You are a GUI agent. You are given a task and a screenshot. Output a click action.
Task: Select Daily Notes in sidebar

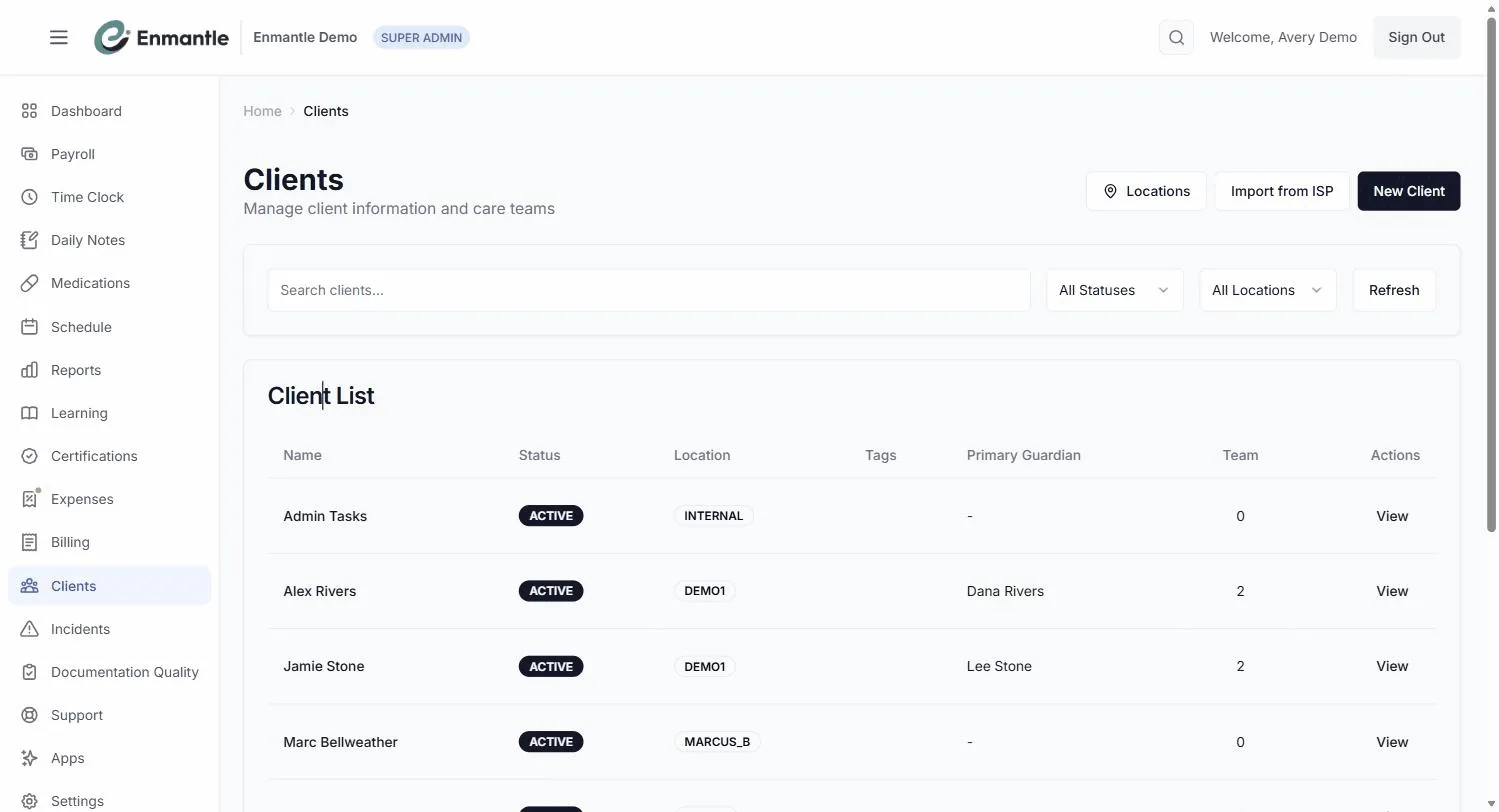(x=109, y=240)
